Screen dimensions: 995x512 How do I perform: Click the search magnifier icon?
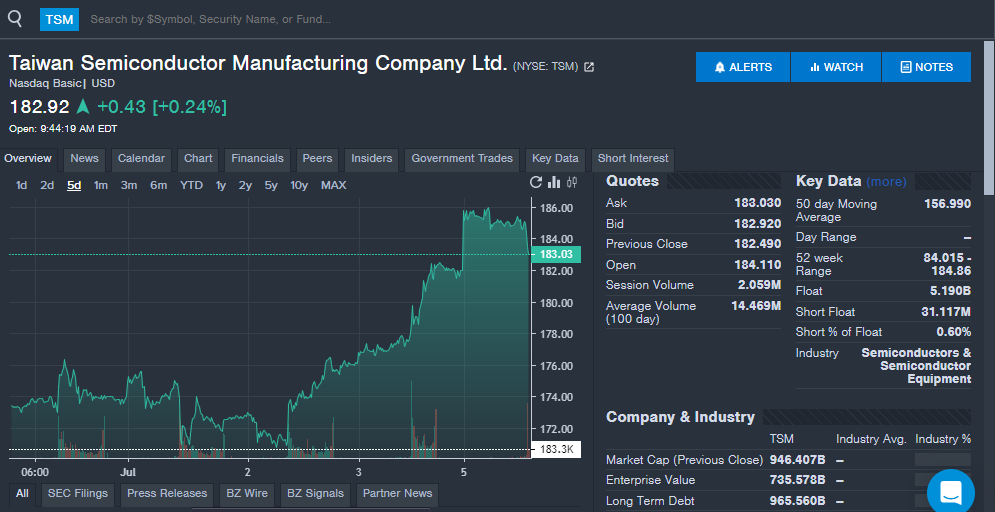[15, 19]
